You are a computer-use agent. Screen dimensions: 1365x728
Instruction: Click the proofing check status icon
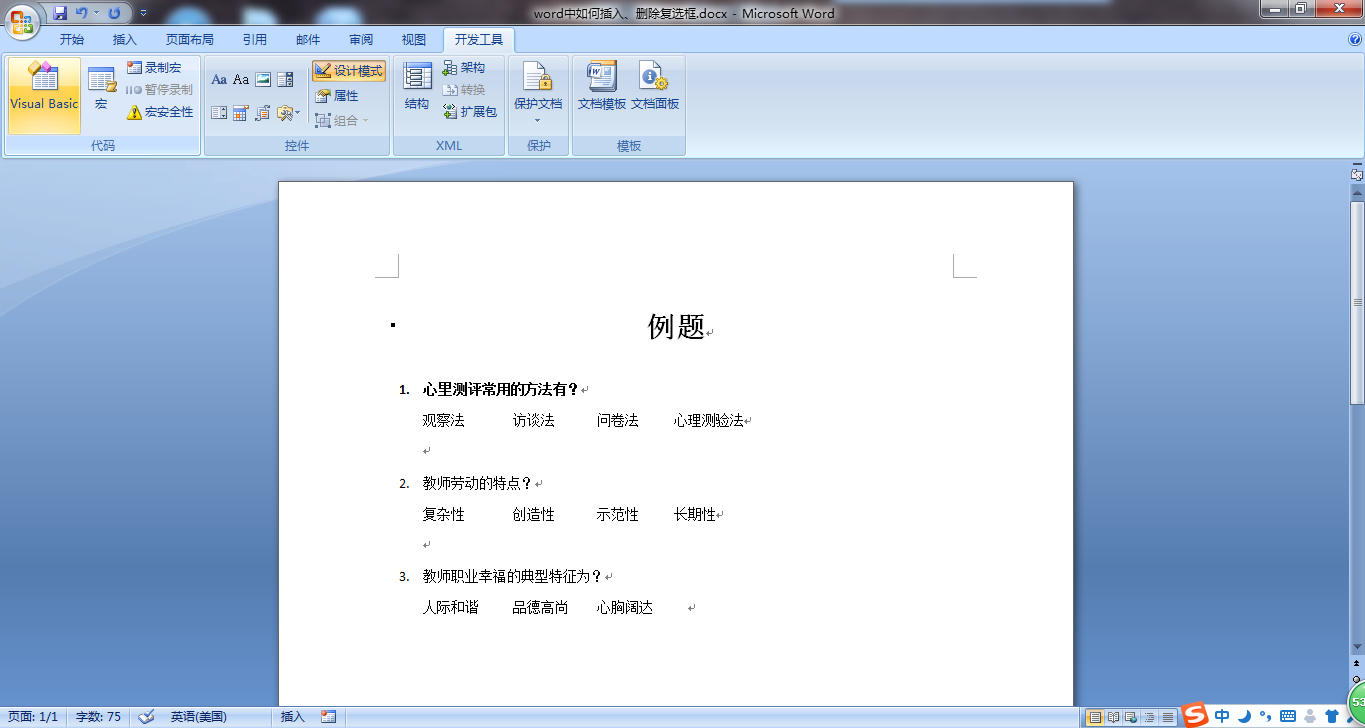(x=146, y=717)
